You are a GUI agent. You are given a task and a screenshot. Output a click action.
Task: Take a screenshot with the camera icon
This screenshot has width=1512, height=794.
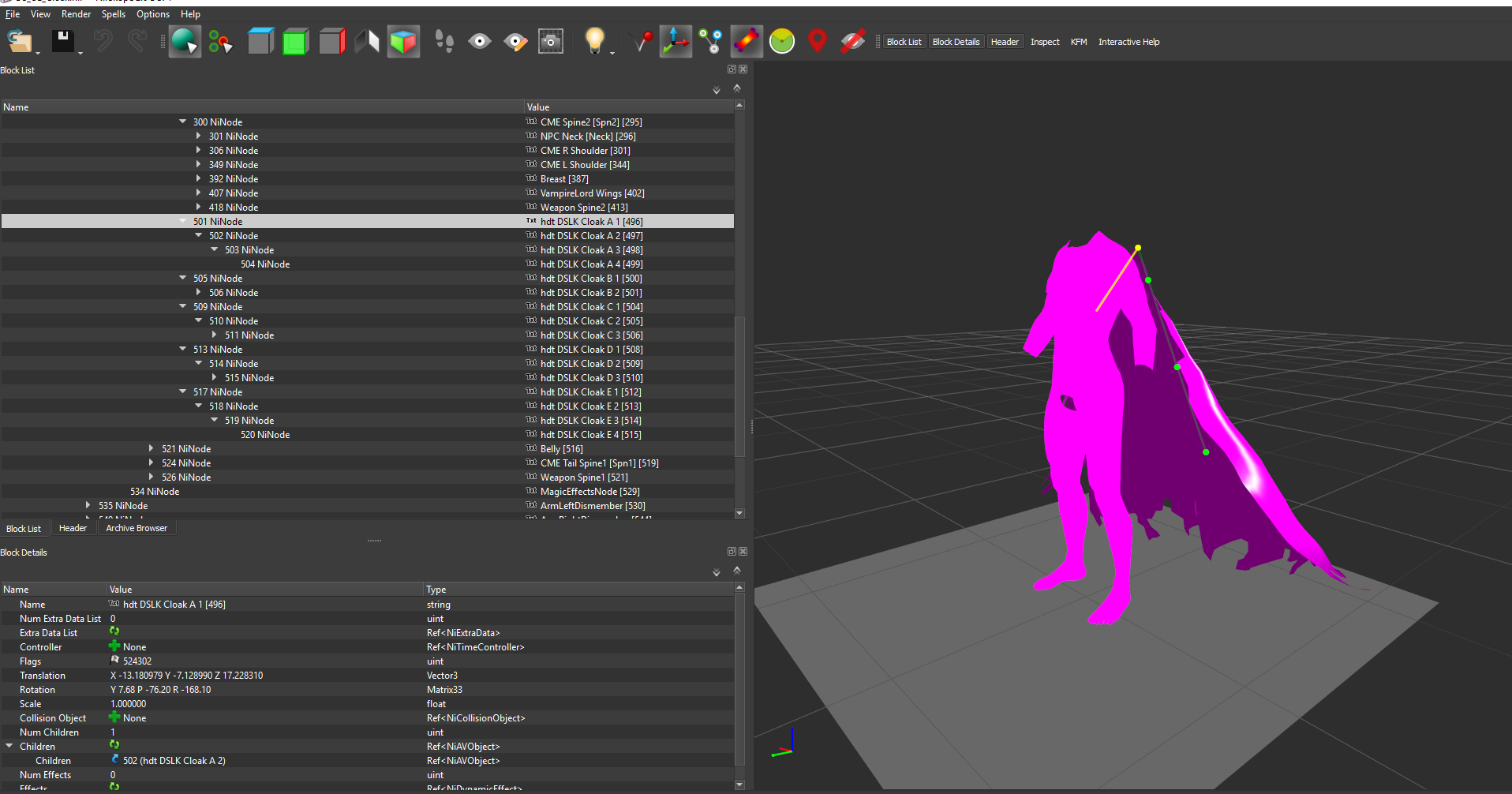[x=551, y=41]
